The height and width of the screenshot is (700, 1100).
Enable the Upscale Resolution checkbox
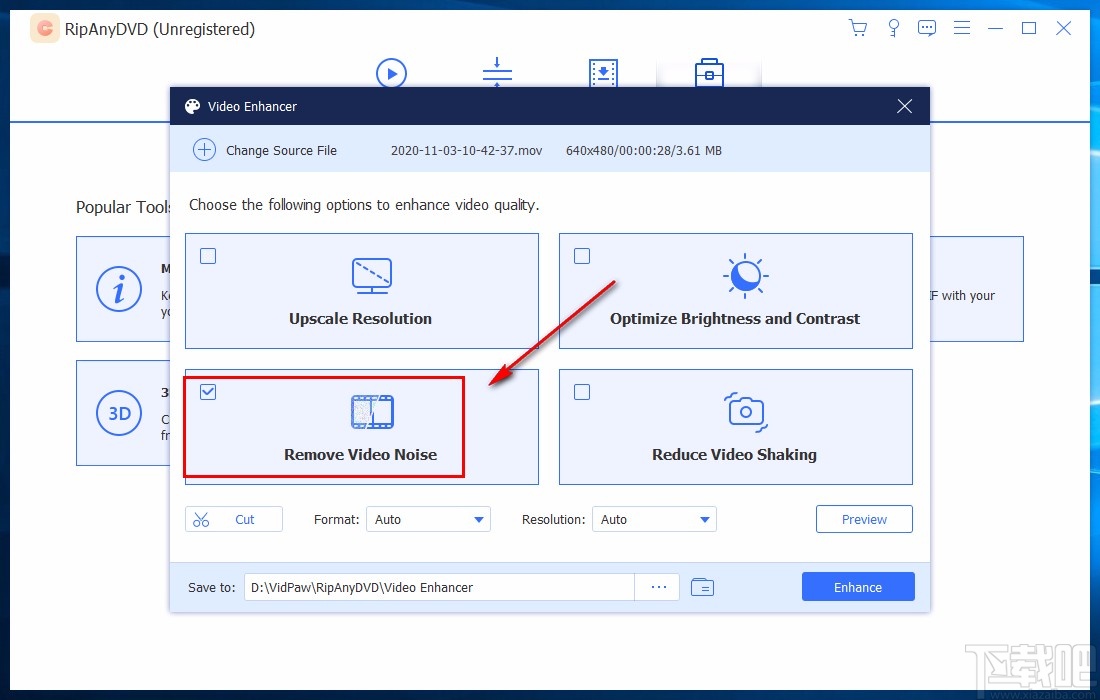[208, 256]
